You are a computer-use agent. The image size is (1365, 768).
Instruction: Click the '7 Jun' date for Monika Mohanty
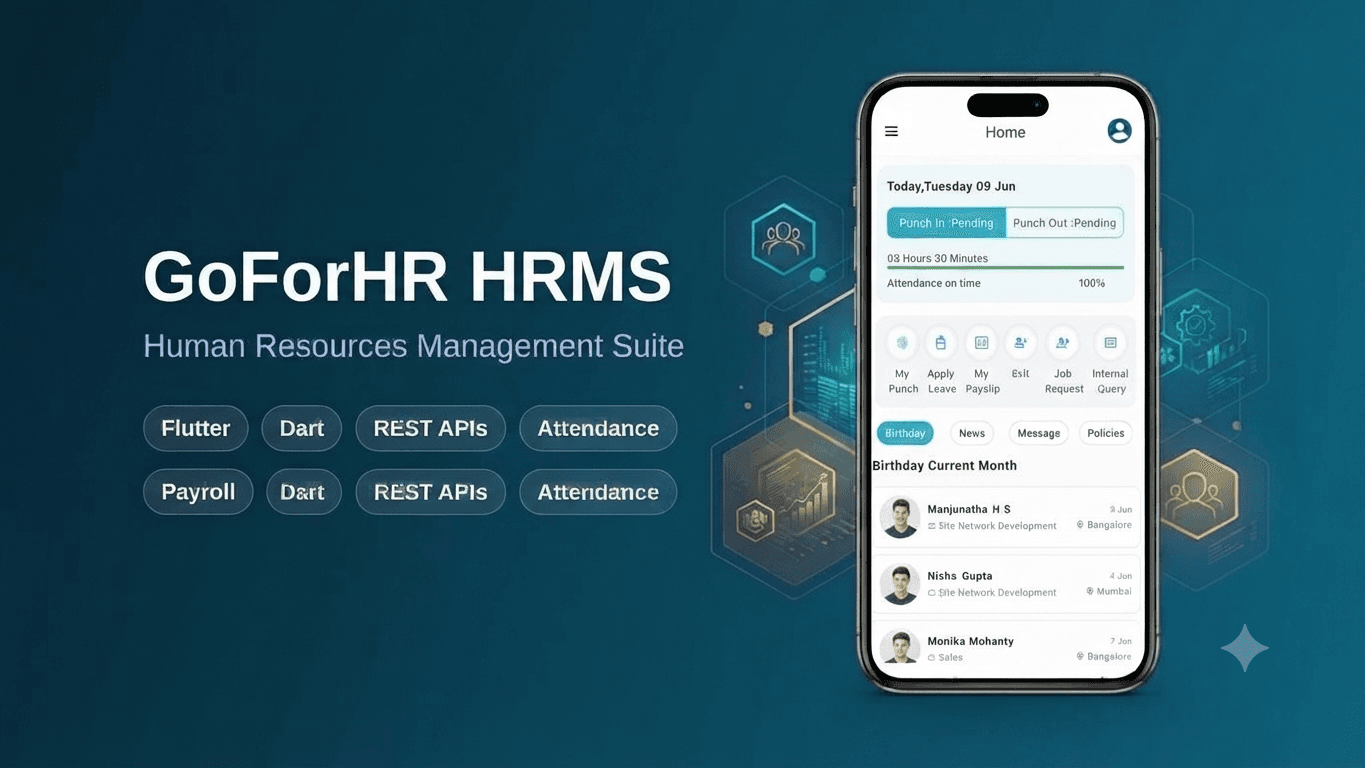tap(1121, 641)
